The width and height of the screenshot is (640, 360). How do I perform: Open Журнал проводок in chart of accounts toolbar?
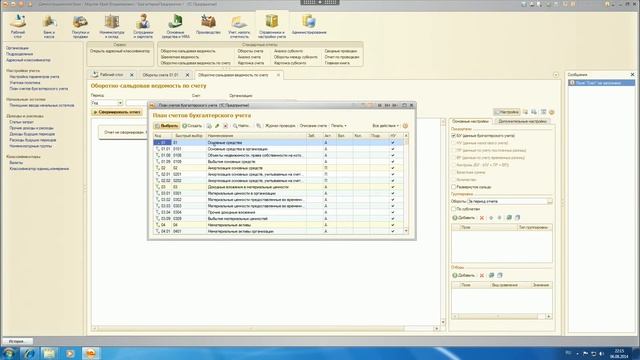click(280, 126)
